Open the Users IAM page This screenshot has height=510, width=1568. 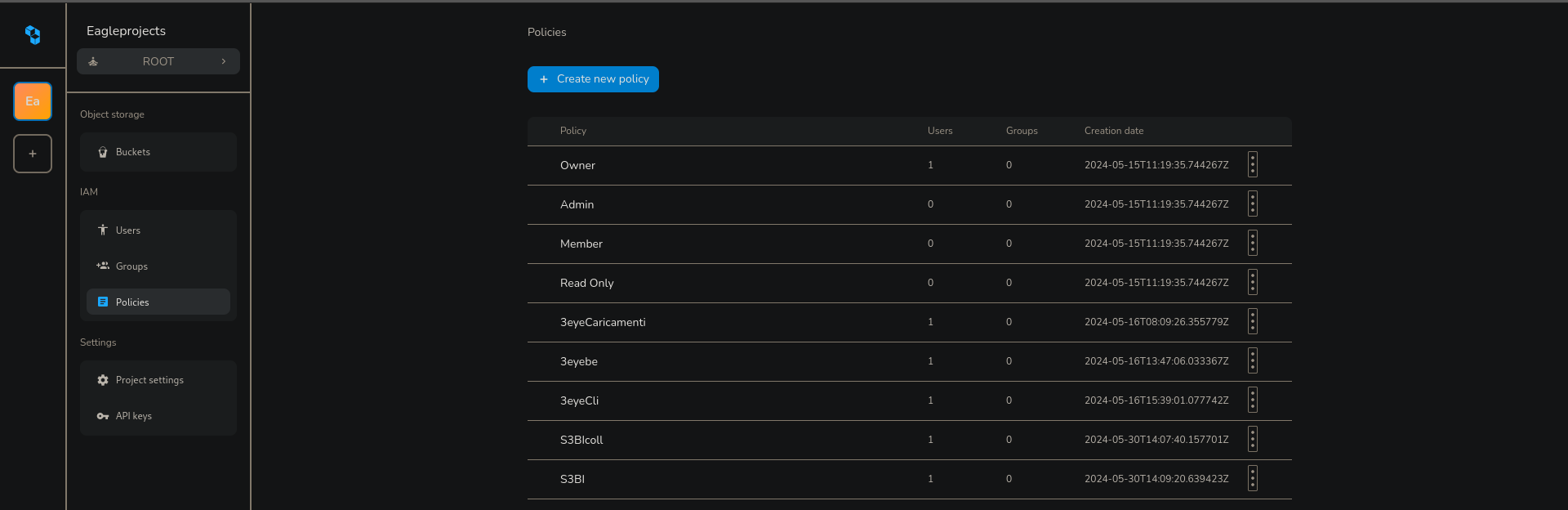[x=127, y=230]
